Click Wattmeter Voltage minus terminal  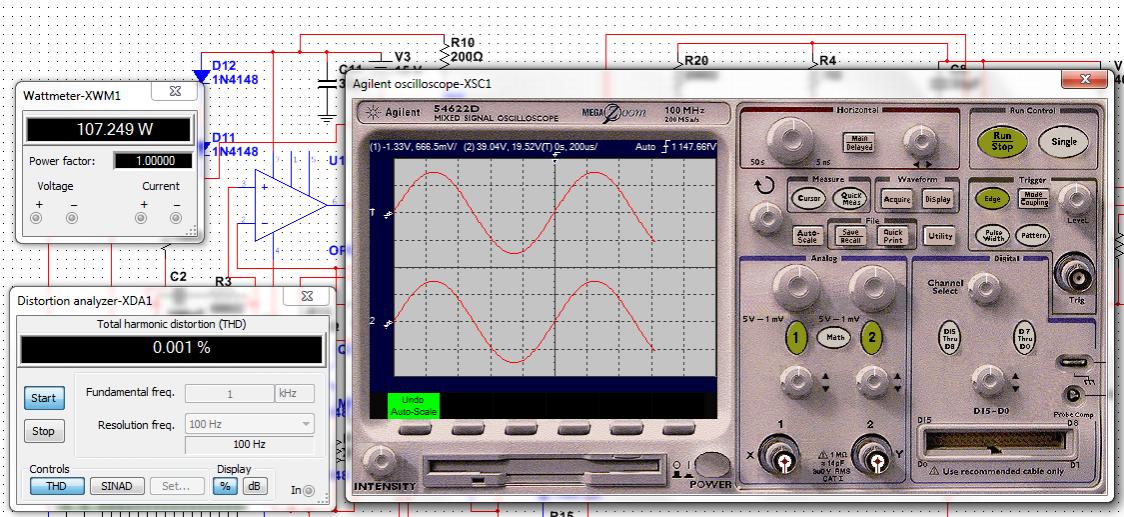click(72, 218)
